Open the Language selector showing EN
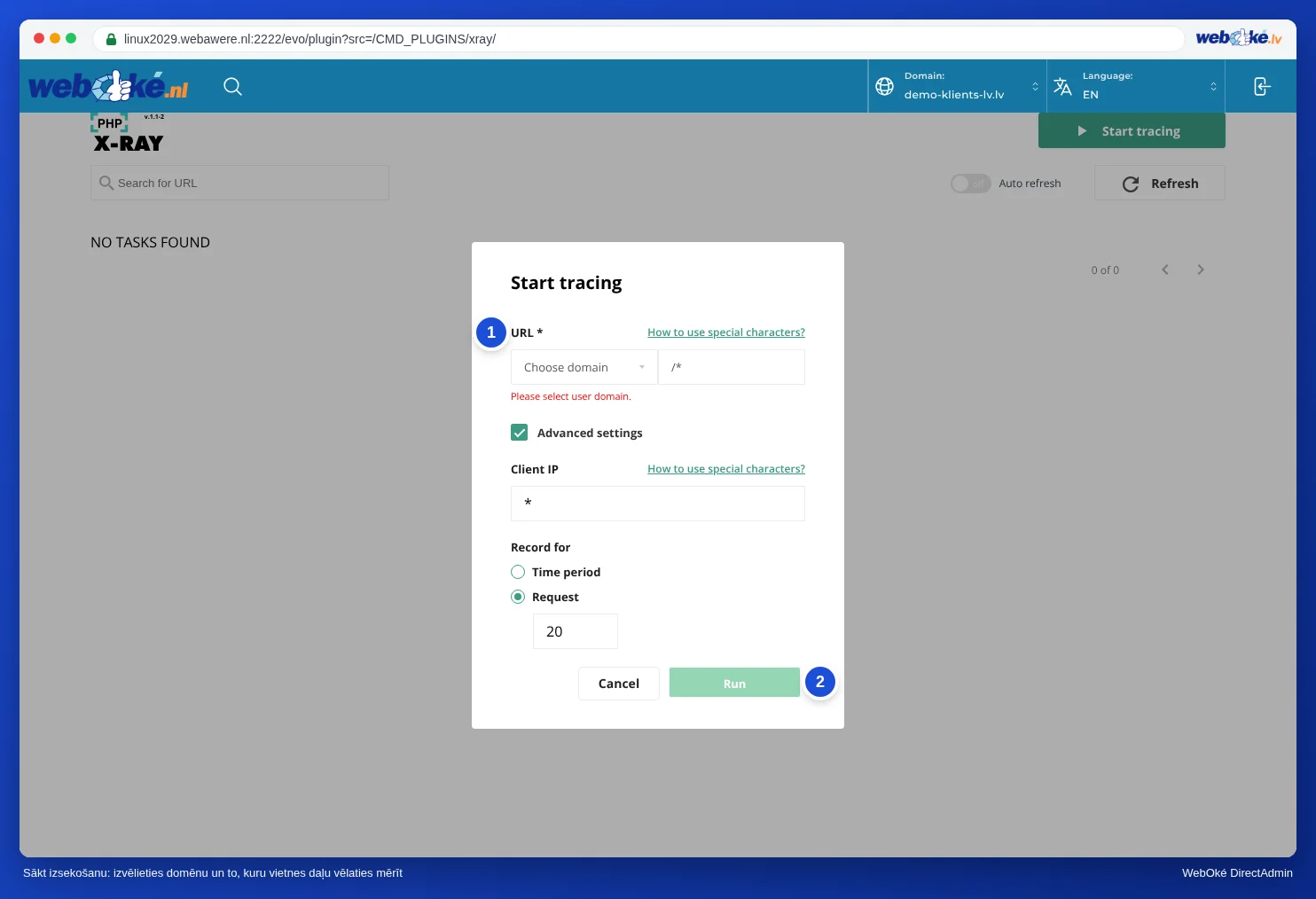Viewport: 1316px width, 899px height. (1136, 86)
